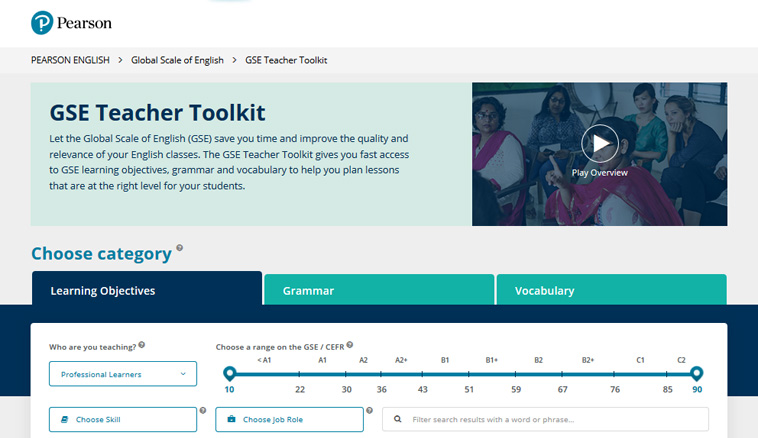This screenshot has width=758, height=438.
Task: Click the filter search results input field
Action: 545,419
